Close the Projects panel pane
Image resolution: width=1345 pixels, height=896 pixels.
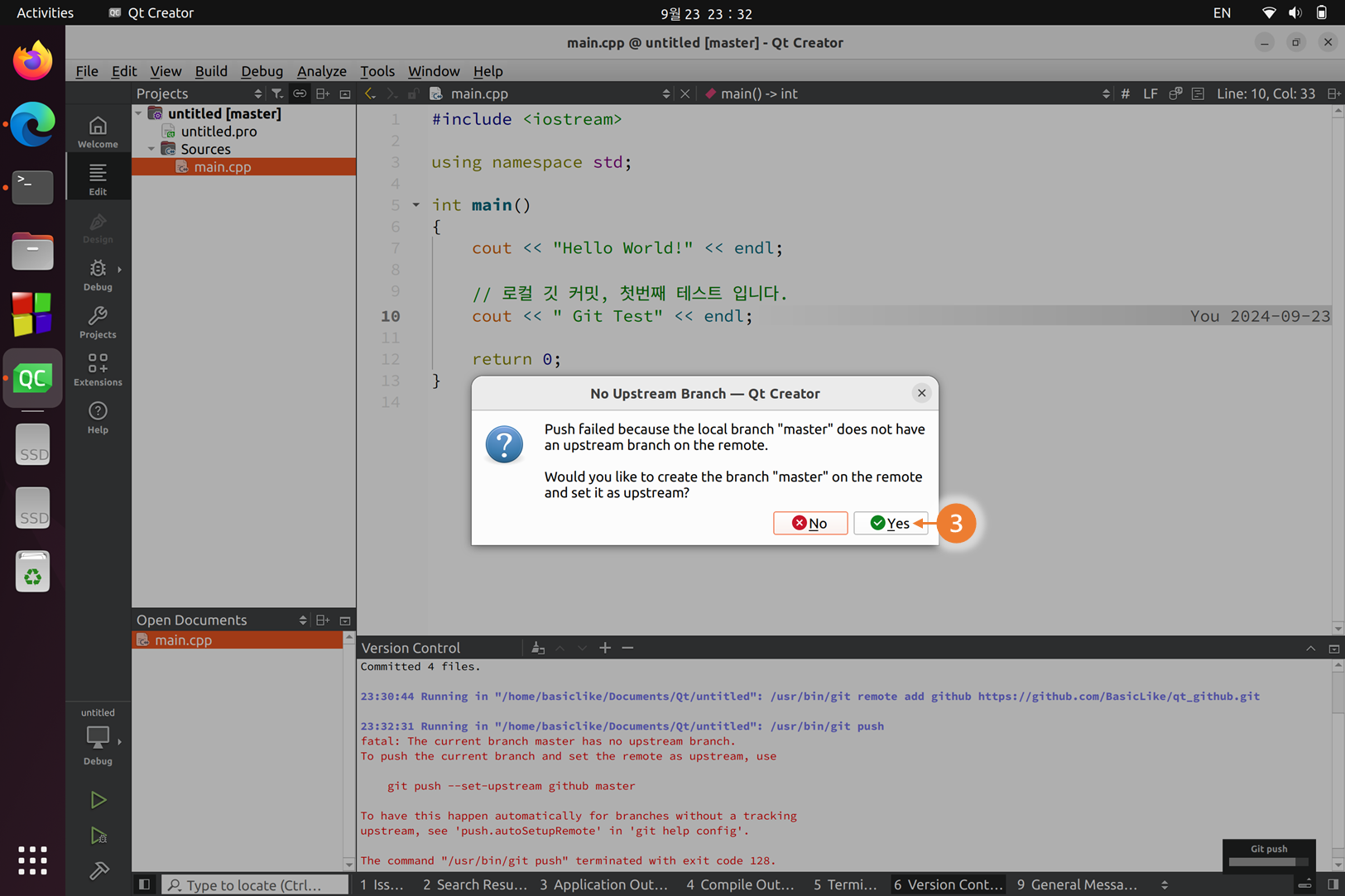coord(345,93)
